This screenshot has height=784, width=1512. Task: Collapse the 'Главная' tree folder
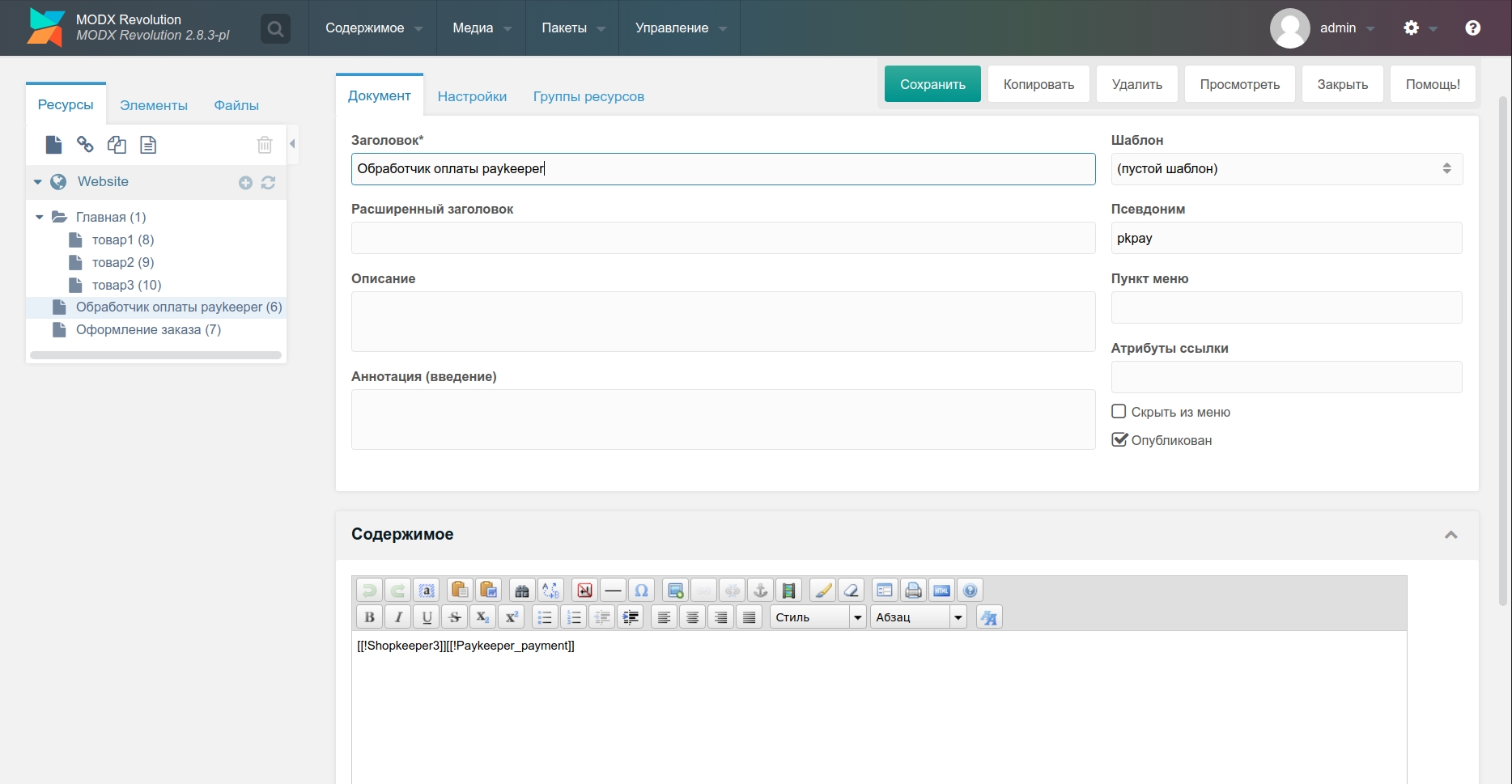39,217
